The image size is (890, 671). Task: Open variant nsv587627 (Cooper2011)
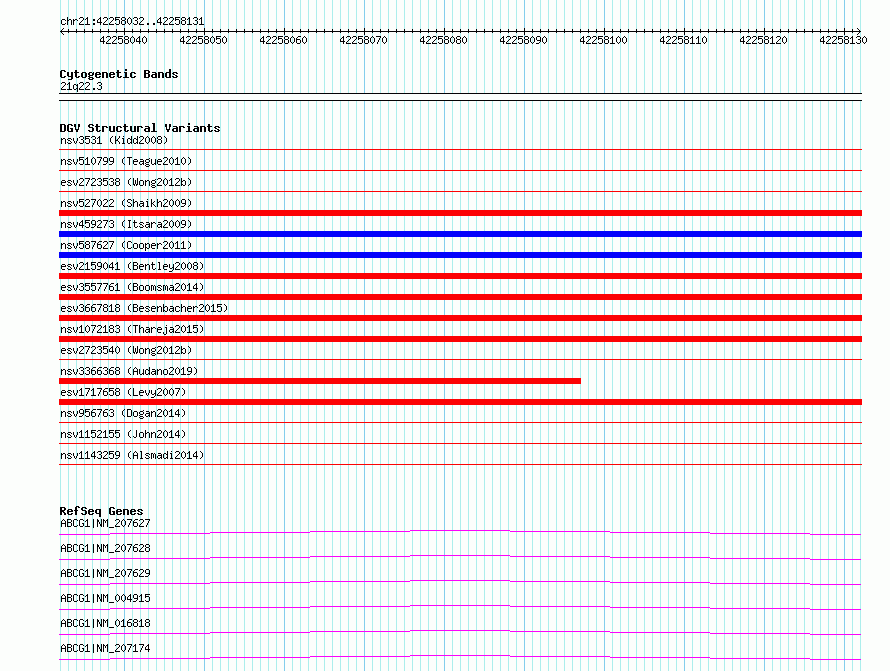coord(126,245)
